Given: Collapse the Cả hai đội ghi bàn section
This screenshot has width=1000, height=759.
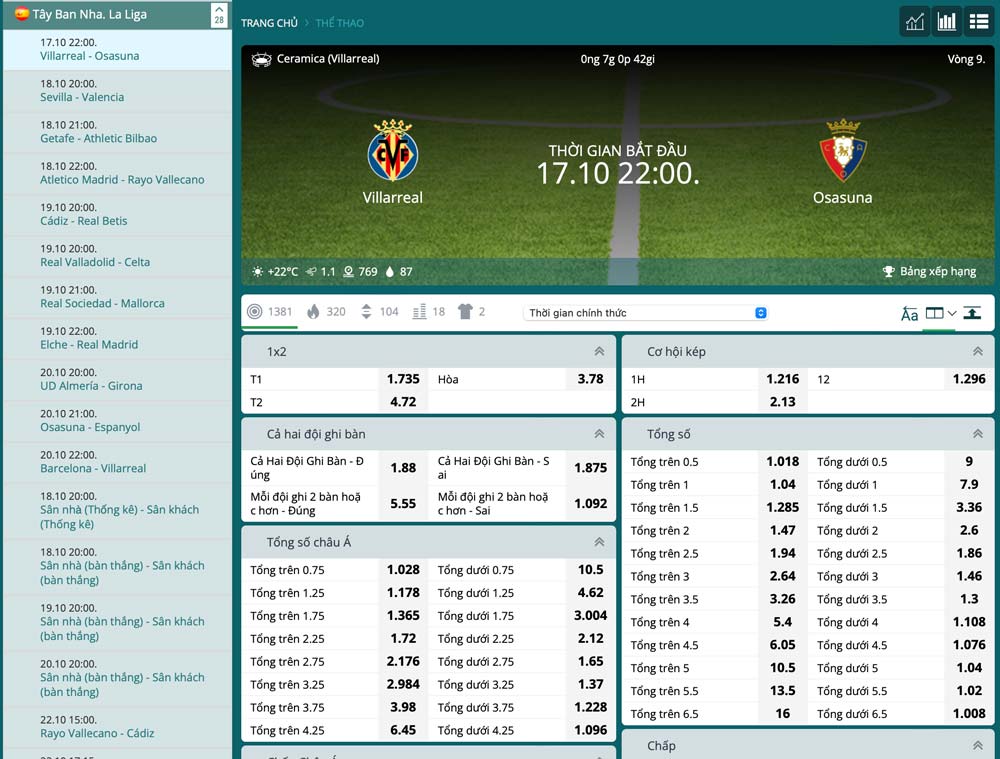Looking at the screenshot, I should (599, 434).
